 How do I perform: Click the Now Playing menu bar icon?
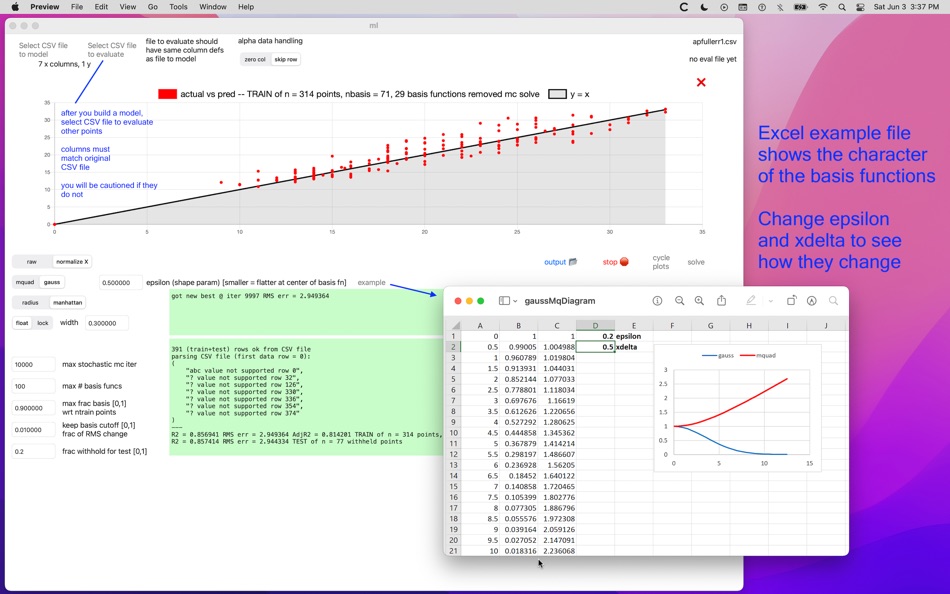click(724, 7)
